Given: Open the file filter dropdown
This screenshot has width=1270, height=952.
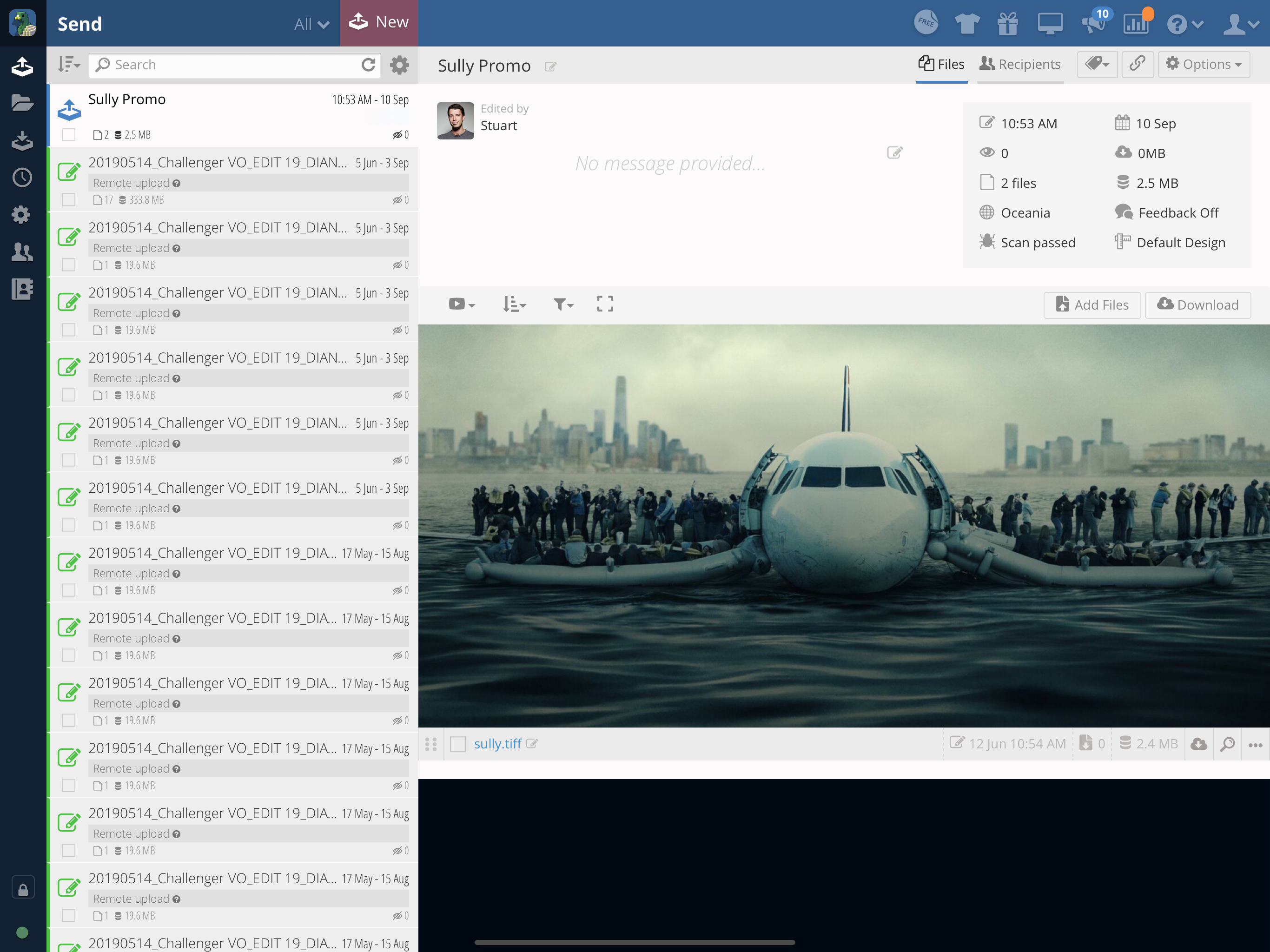Looking at the screenshot, I should (563, 304).
